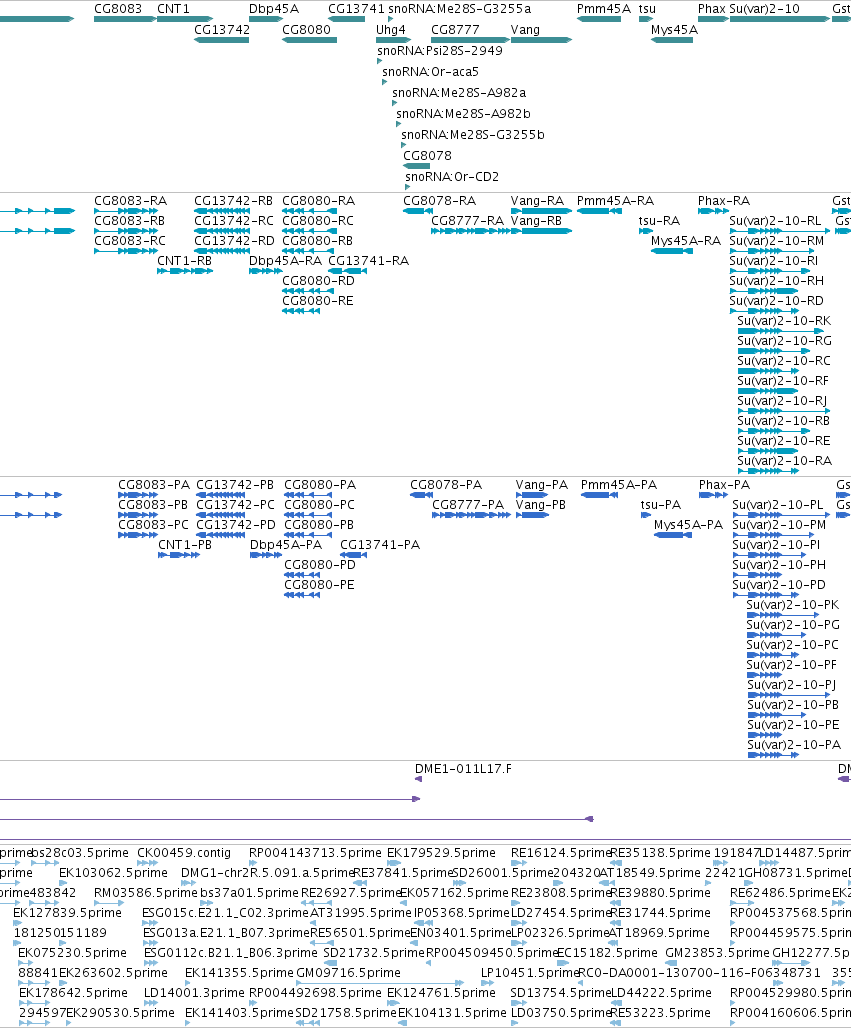Image resolution: width=851 pixels, height=1028 pixels.
Task: Click the RP004143713.5prime label
Action: pos(315,853)
